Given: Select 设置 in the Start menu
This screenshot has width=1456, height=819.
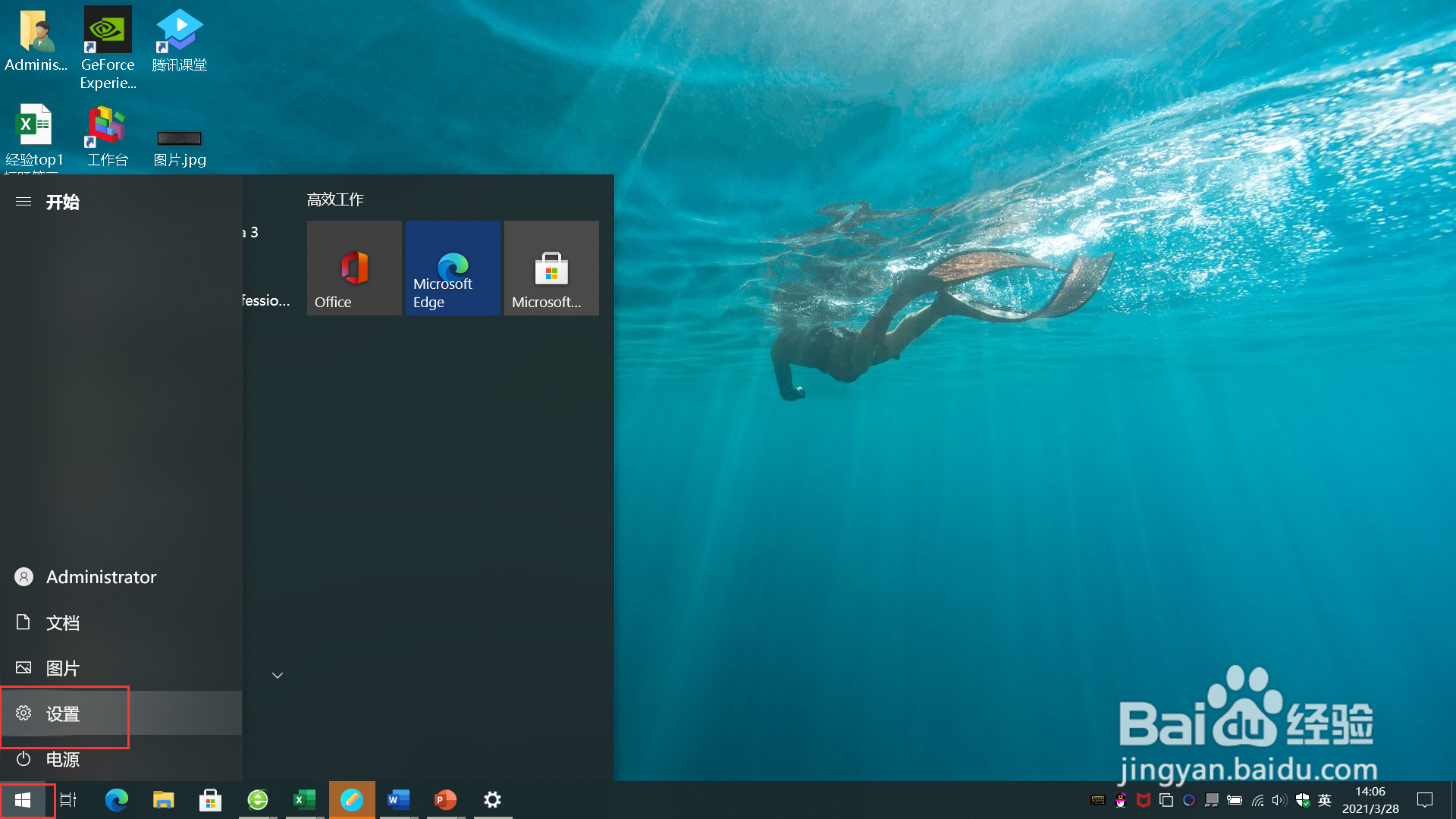Looking at the screenshot, I should coord(63,714).
